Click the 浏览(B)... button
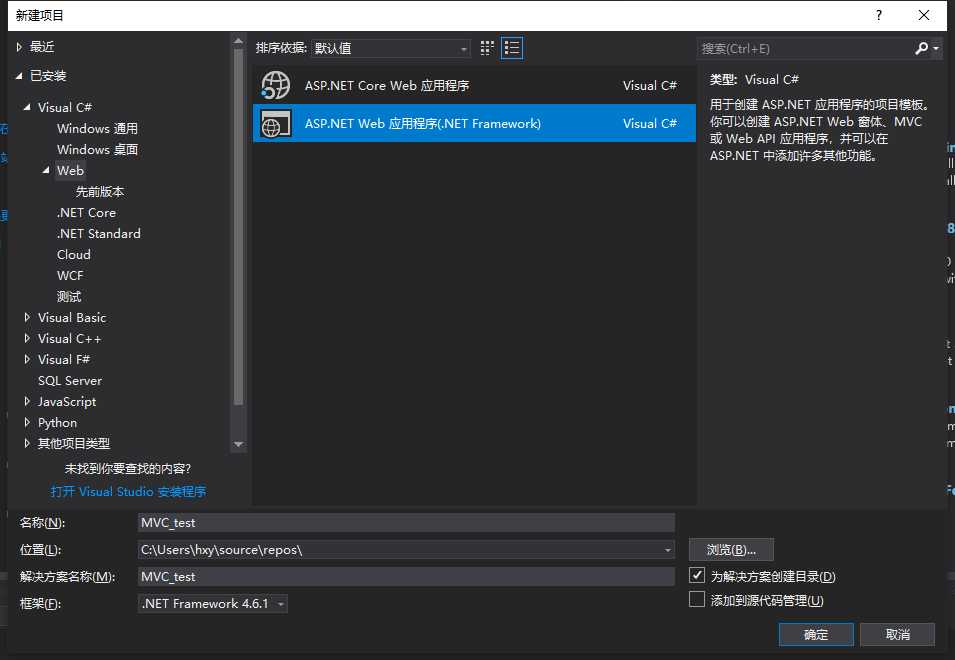 coord(731,550)
